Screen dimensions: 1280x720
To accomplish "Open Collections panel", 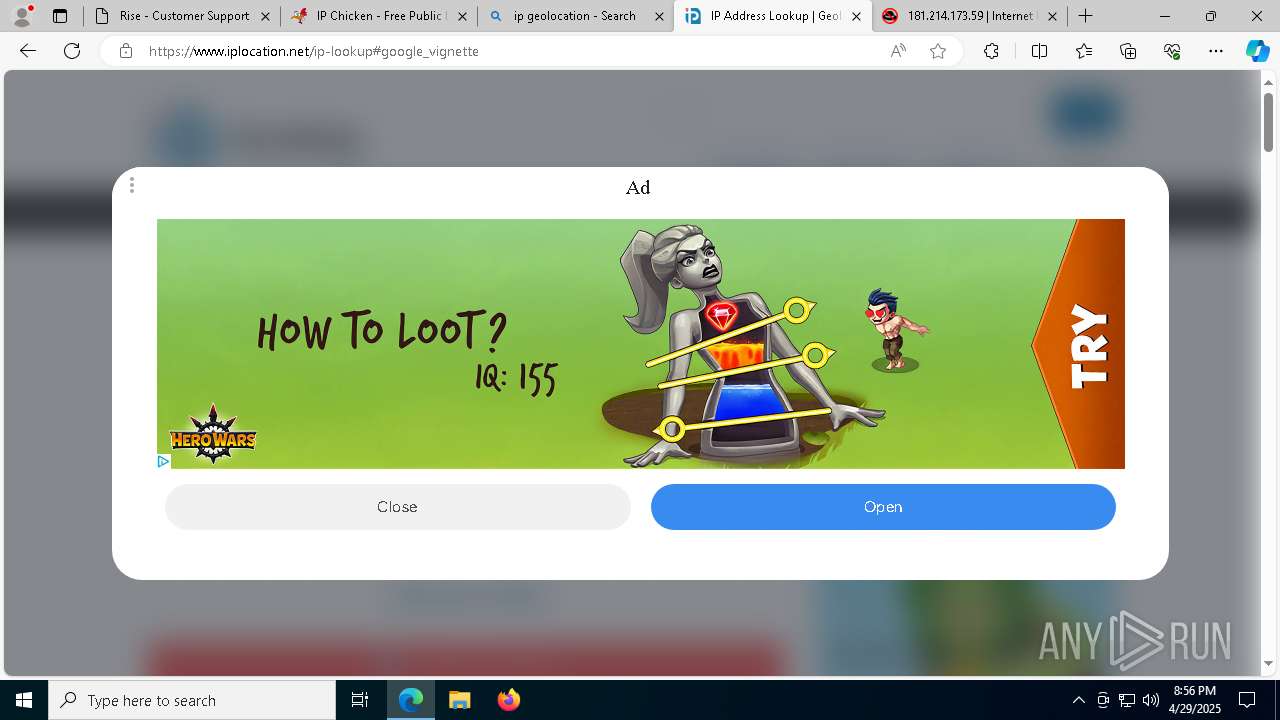I will pos(1128,51).
